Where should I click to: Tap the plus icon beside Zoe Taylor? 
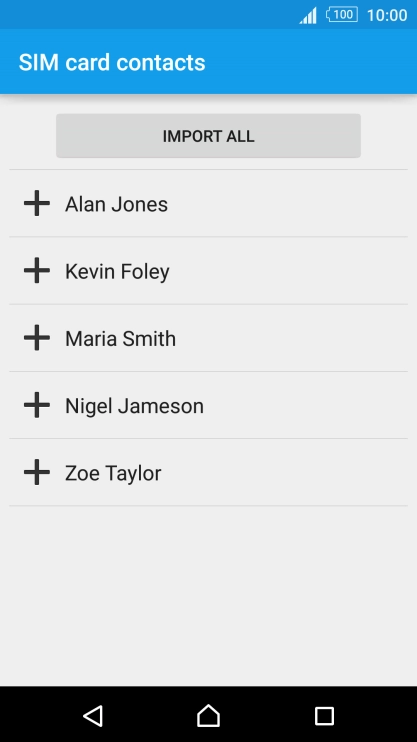pyautogui.click(x=37, y=472)
